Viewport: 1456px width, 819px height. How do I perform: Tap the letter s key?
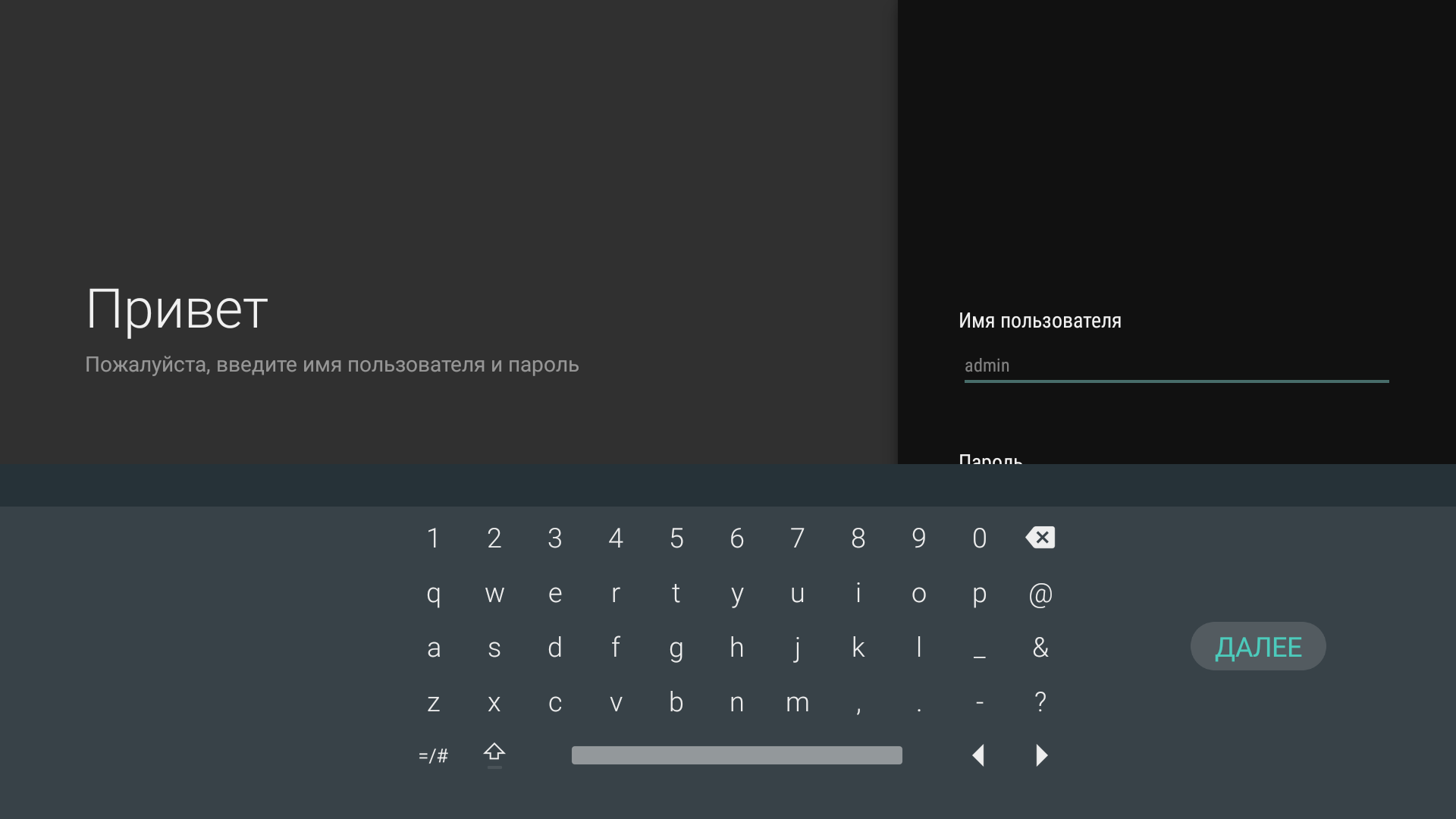494,648
